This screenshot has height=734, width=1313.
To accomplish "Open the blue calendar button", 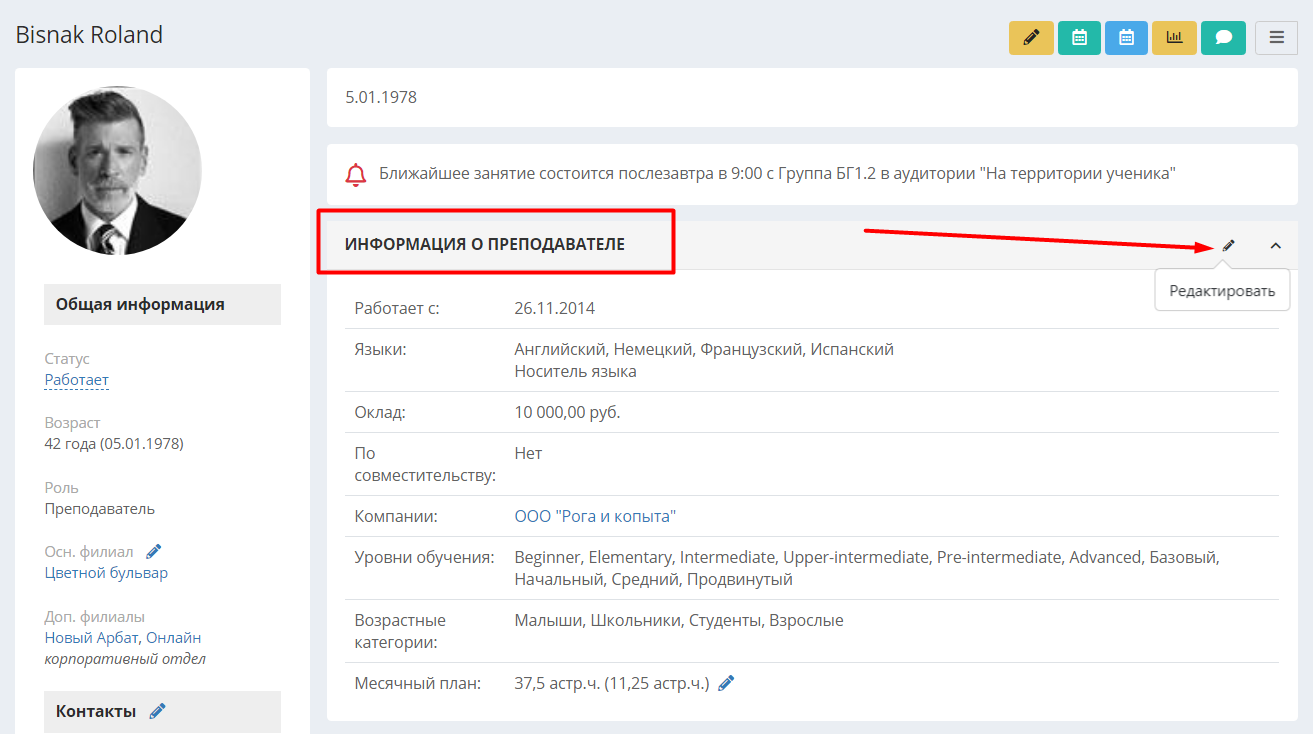I will (1126, 37).
